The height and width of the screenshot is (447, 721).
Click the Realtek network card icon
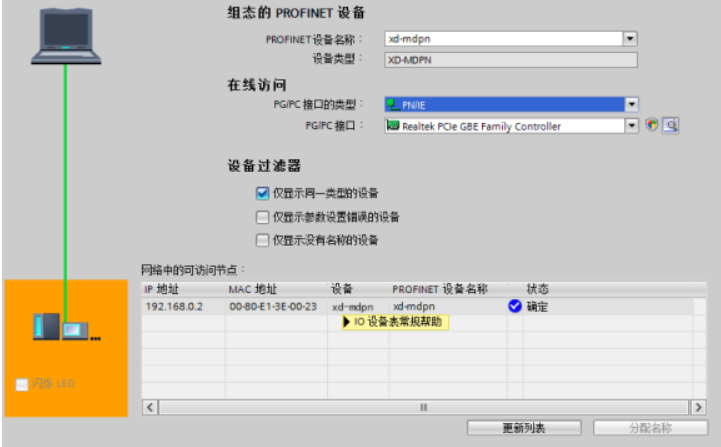point(393,126)
